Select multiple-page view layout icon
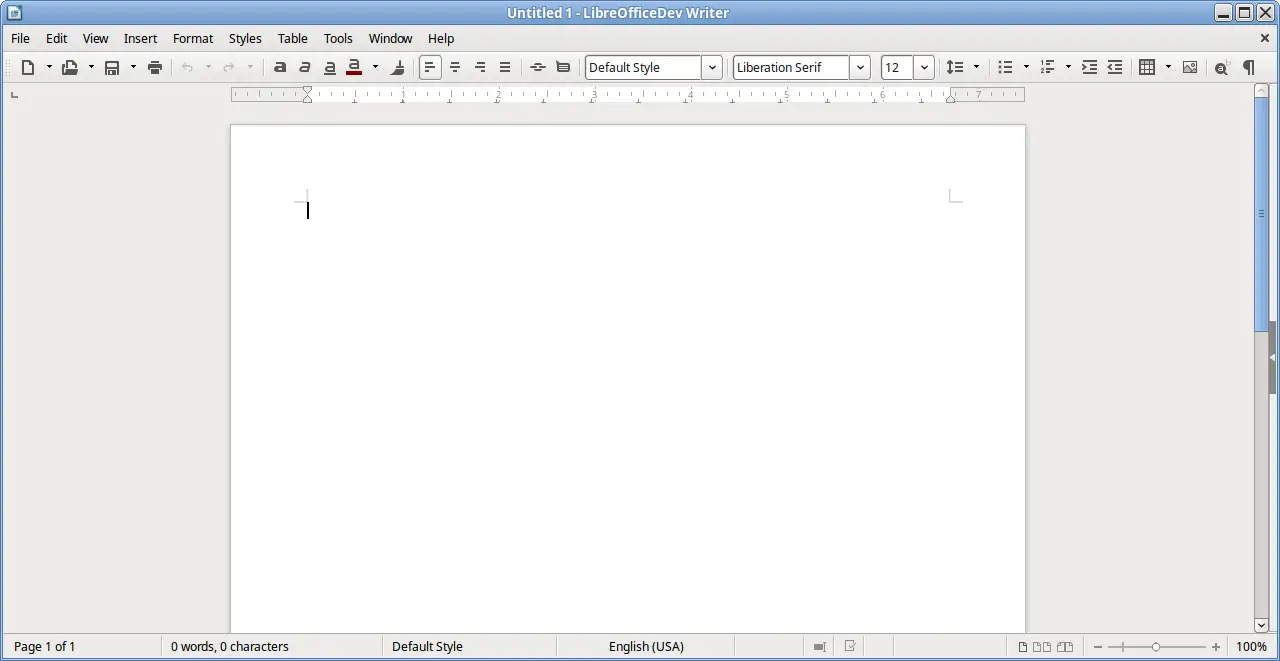Viewport: 1280px width, 661px height. click(1042, 646)
